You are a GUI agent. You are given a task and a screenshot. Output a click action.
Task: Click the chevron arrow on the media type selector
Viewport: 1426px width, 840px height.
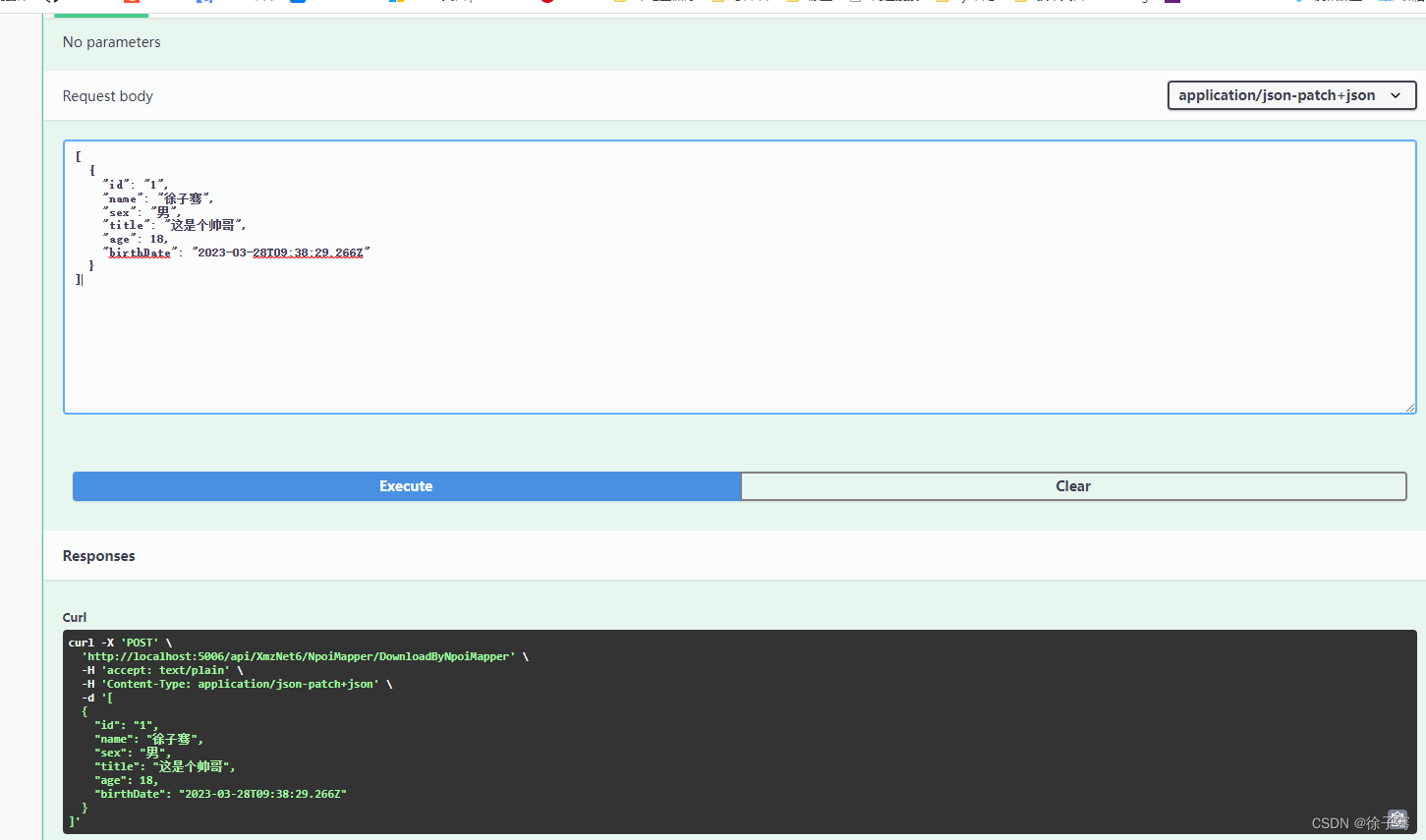[1396, 95]
